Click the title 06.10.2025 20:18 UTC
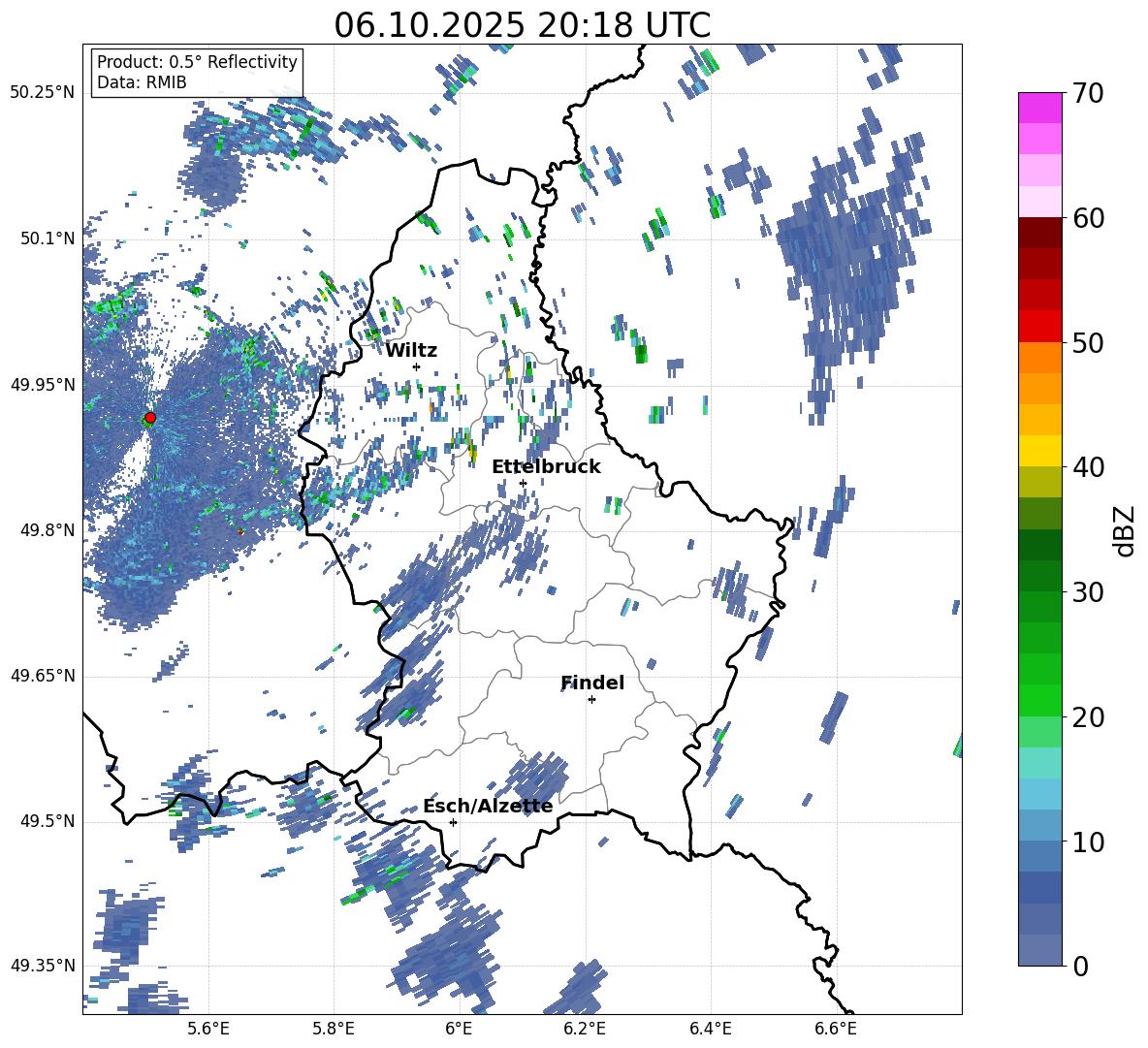The width and height of the screenshot is (1148, 1048). 522,25
